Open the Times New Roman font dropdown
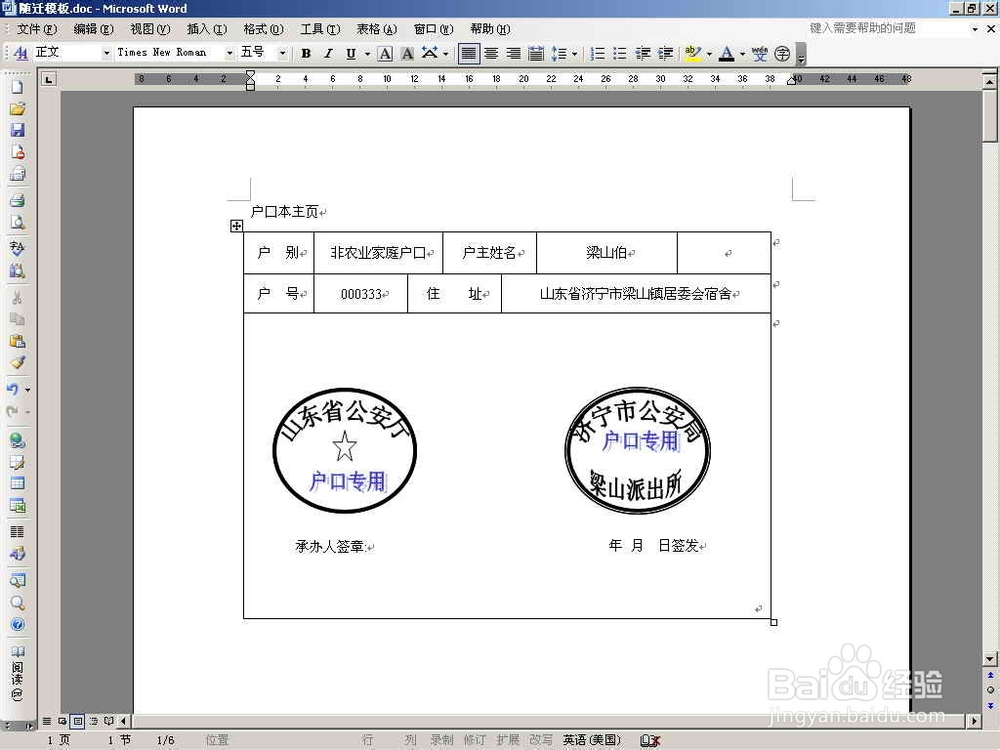 (x=228, y=53)
